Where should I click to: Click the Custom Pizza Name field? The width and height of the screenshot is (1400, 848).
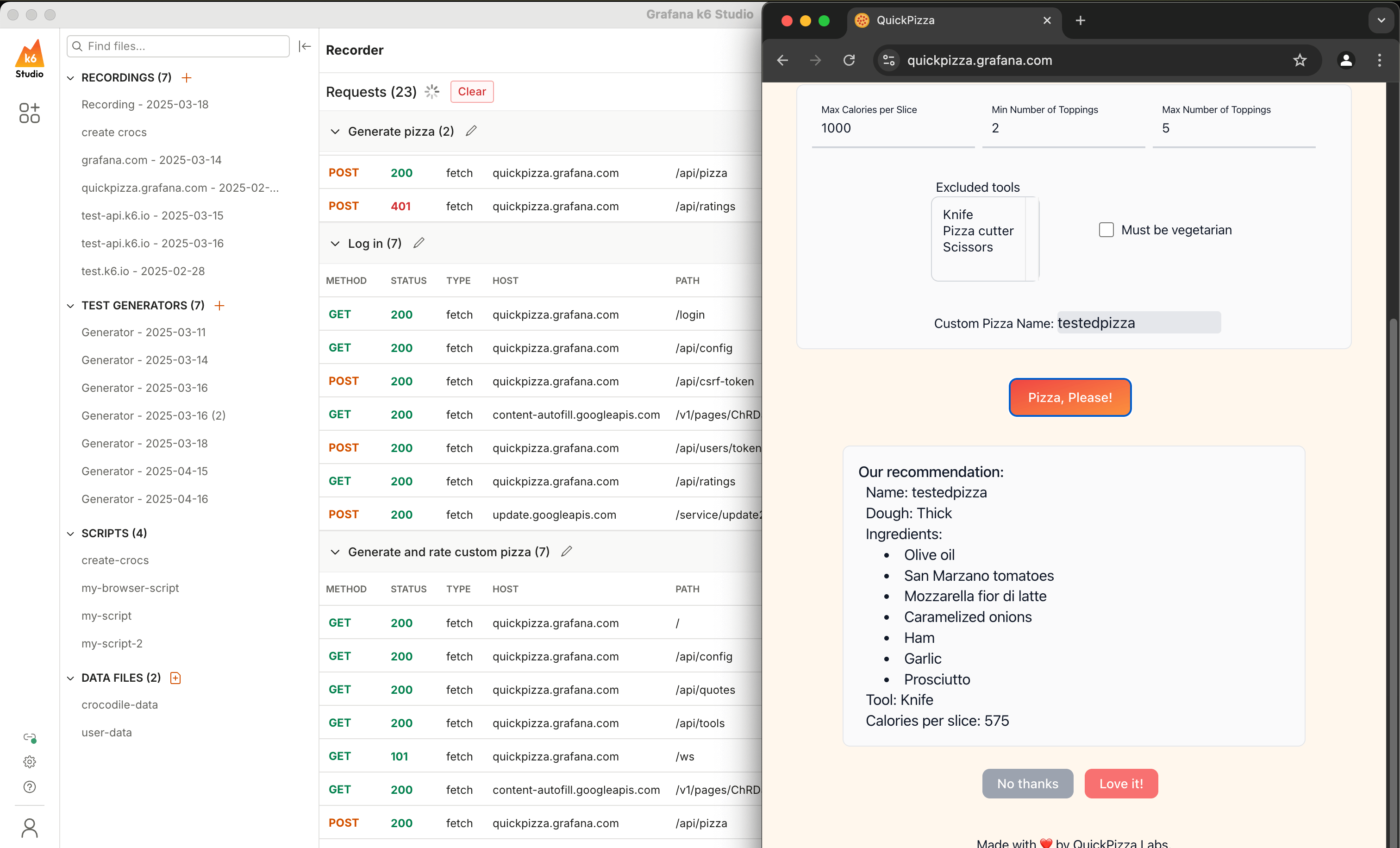1138,323
